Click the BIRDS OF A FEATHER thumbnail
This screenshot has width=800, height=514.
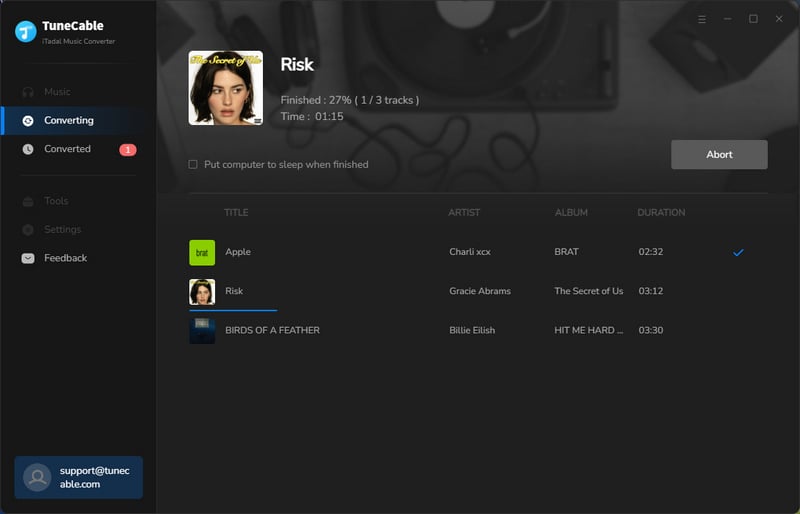coord(202,331)
